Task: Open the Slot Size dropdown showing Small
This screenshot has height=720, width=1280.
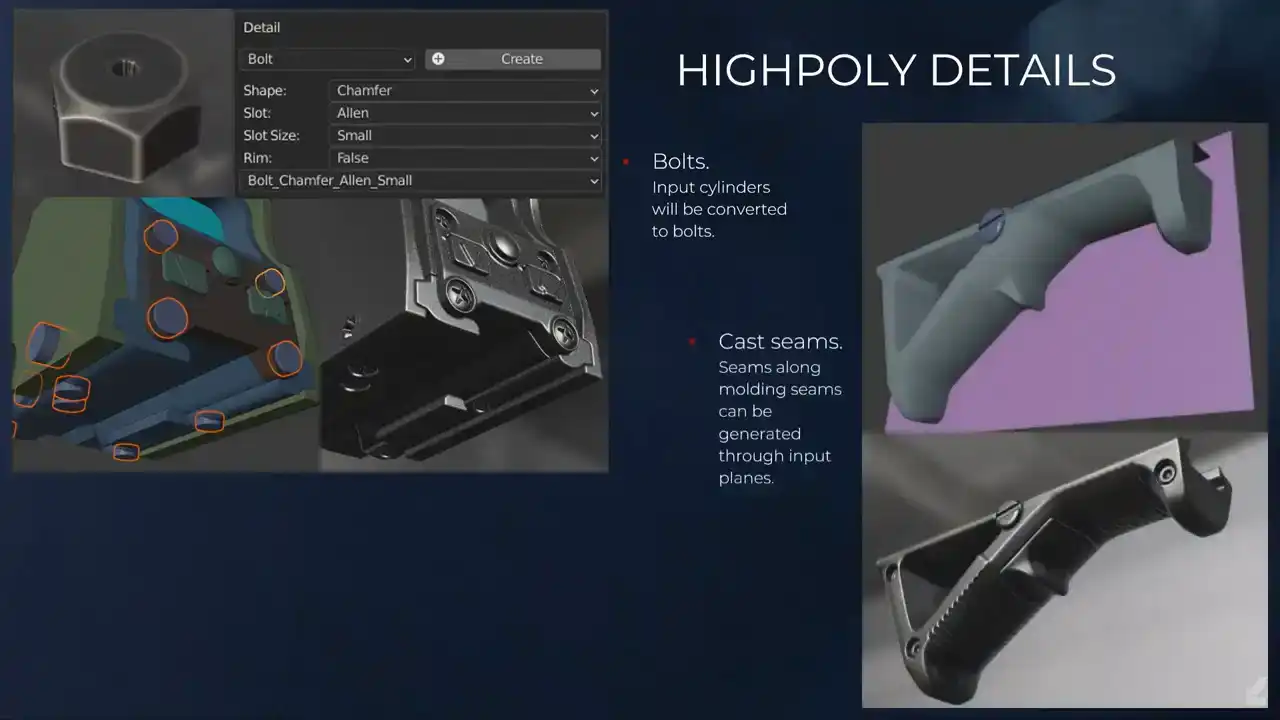Action: click(465, 136)
